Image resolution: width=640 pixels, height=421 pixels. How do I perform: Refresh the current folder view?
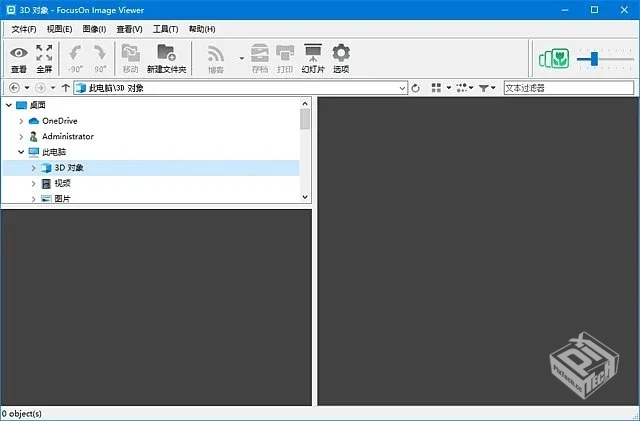pyautogui.click(x=416, y=88)
